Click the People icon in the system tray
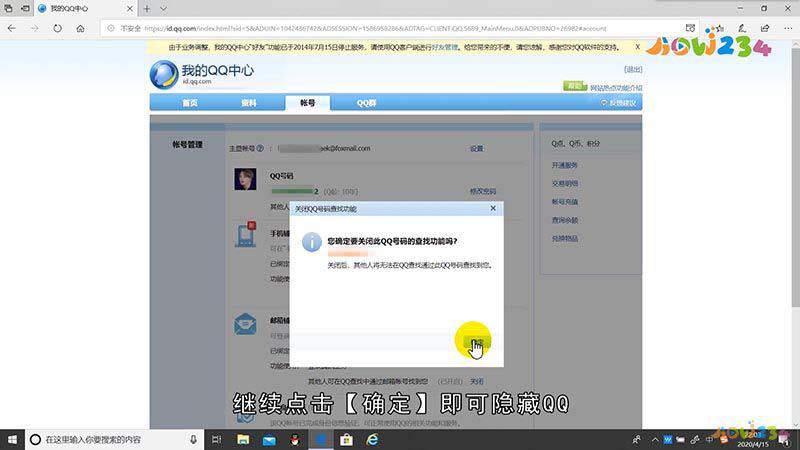Screen dimensions: 800x450 click(636, 439)
